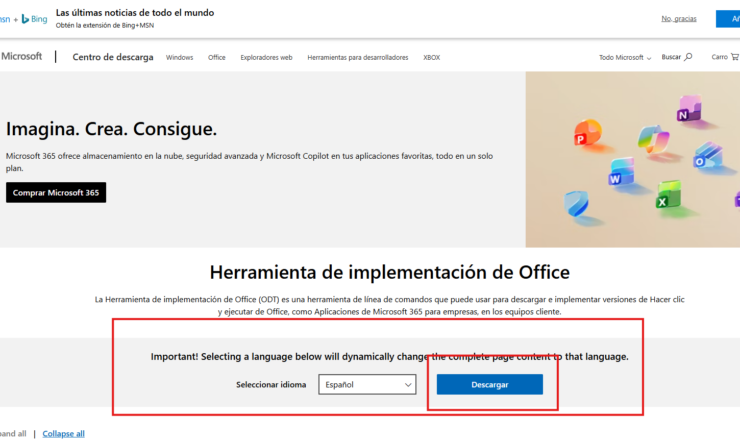Open the Windows navigation menu item
This screenshot has height=440, width=740.
[x=179, y=57]
